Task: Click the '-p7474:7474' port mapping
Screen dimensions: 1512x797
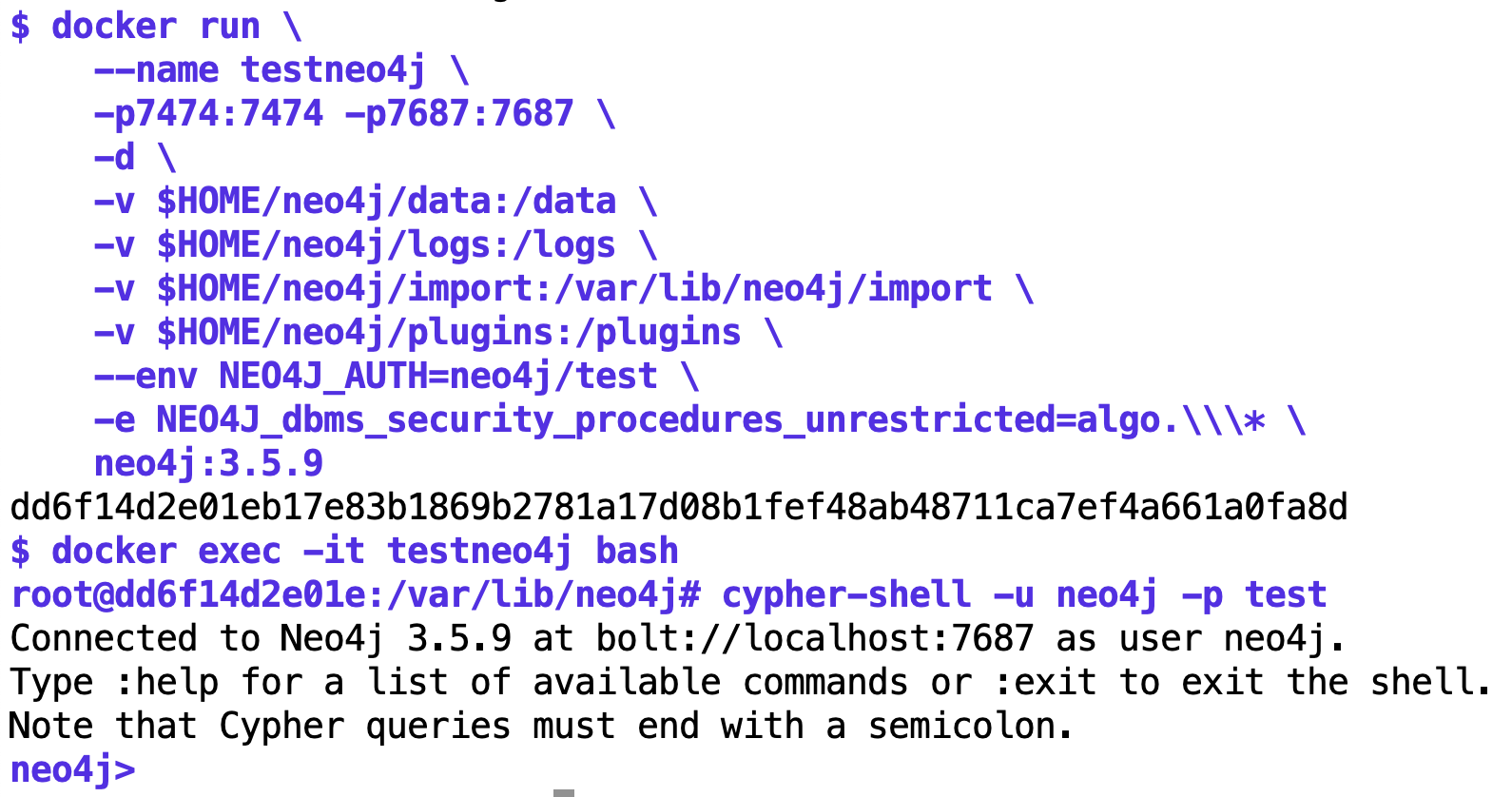Action: click(208, 114)
